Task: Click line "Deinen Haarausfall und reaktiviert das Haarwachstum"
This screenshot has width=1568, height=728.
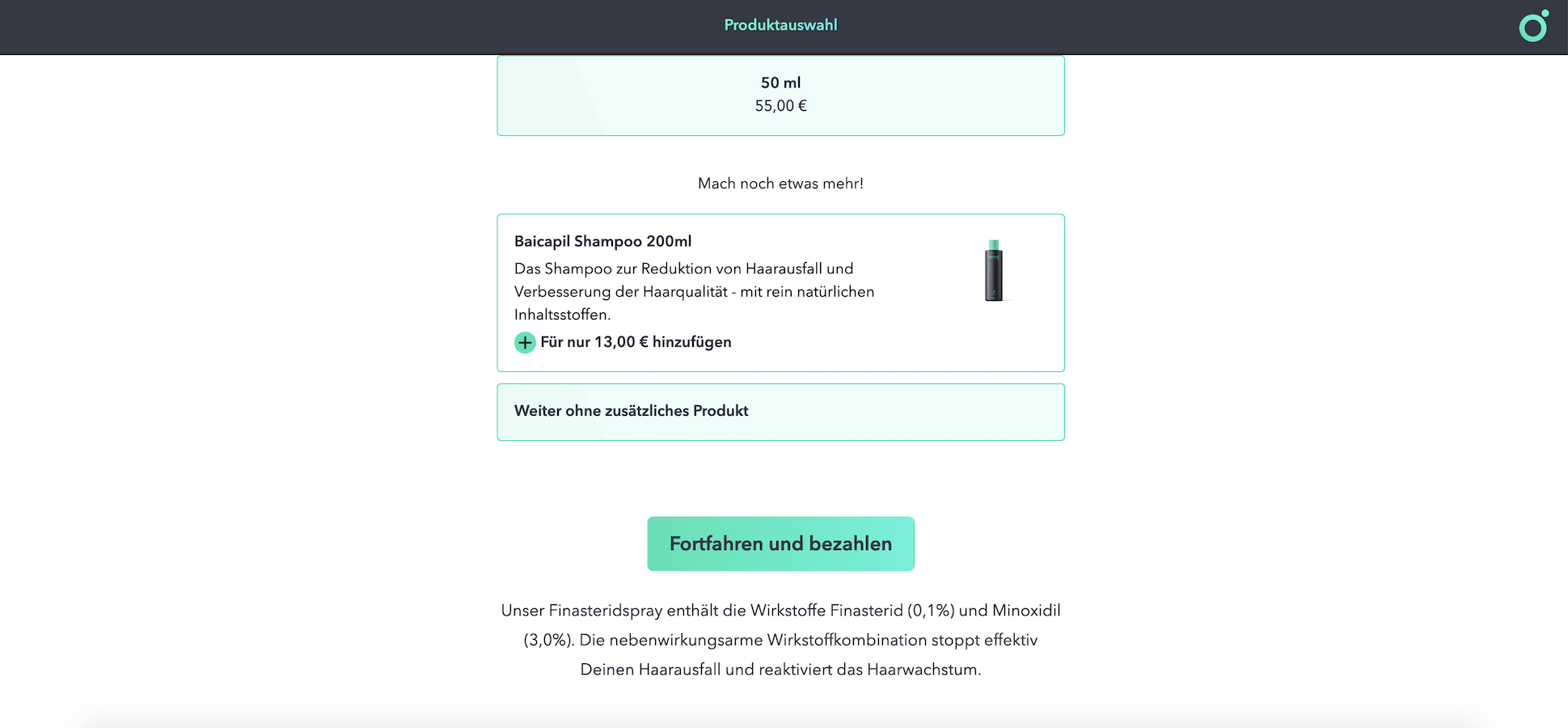Action: coord(780,670)
